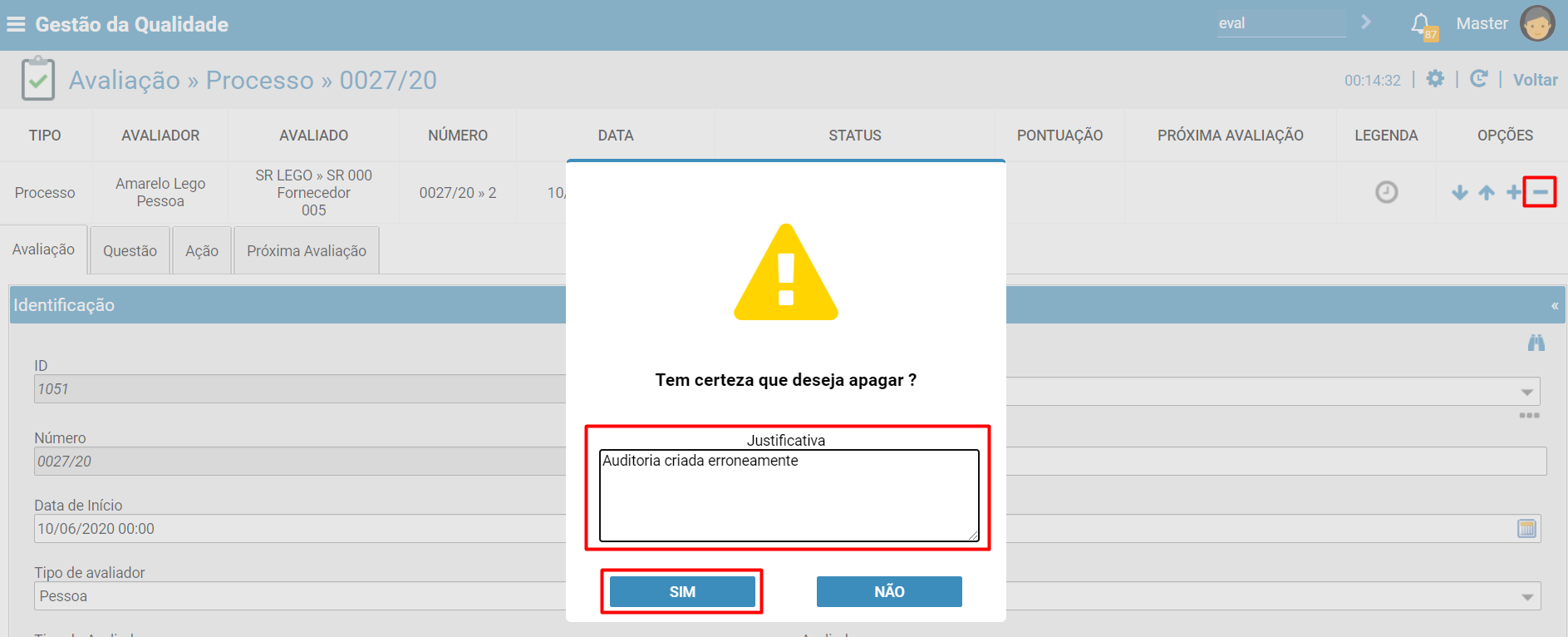The image size is (1568, 637).
Task: Click the ID field showing 1051
Action: (x=300, y=388)
